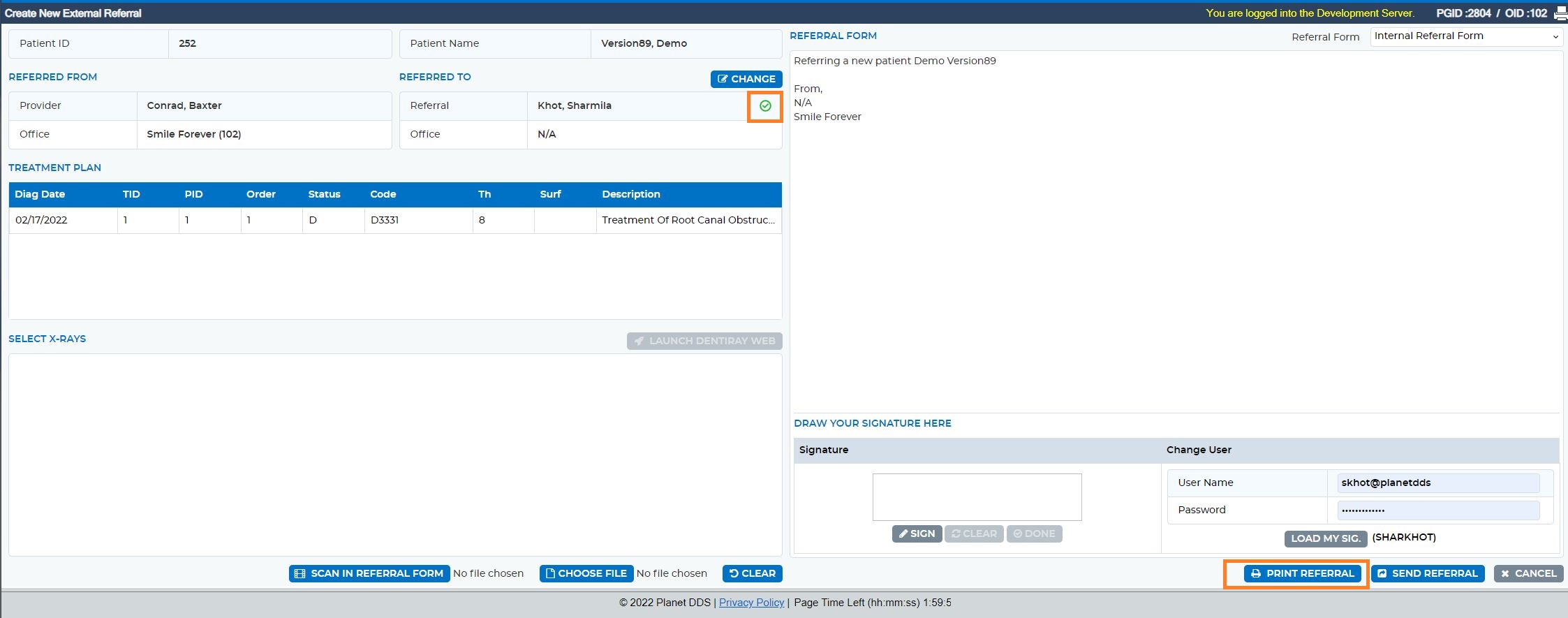Open the Privacy Policy link
1568x618 pixels.
751,603
